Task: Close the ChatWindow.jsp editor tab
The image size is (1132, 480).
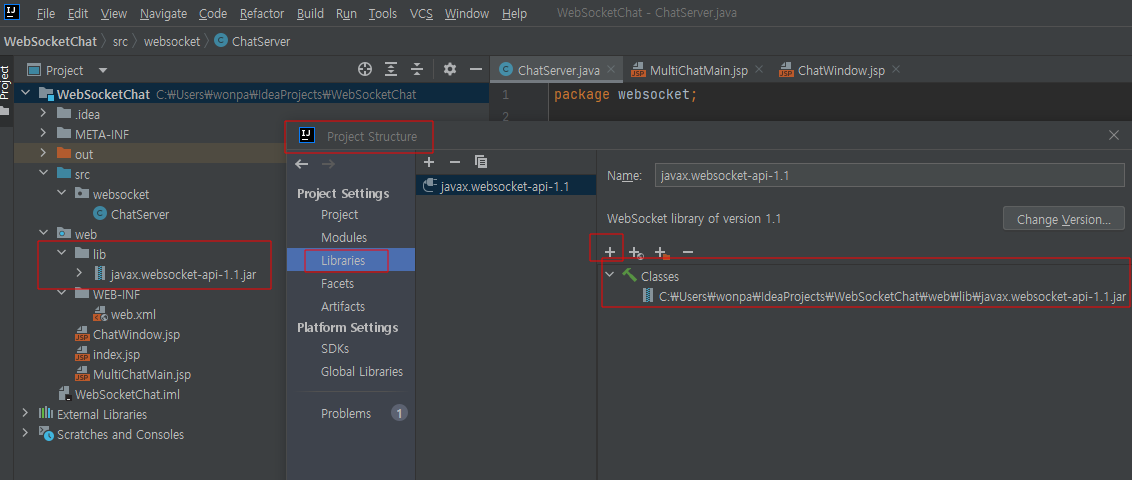Action: coord(896,69)
